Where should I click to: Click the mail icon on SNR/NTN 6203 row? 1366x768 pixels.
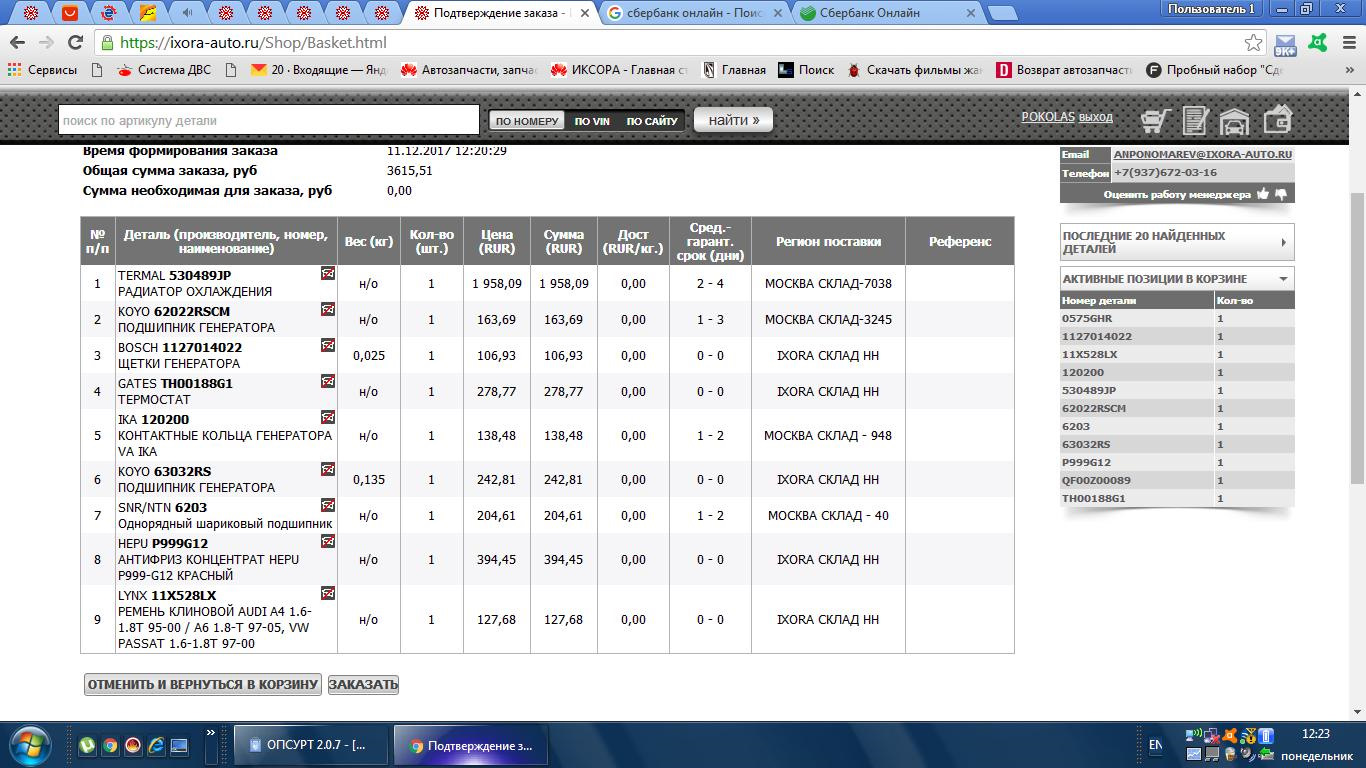pos(327,505)
